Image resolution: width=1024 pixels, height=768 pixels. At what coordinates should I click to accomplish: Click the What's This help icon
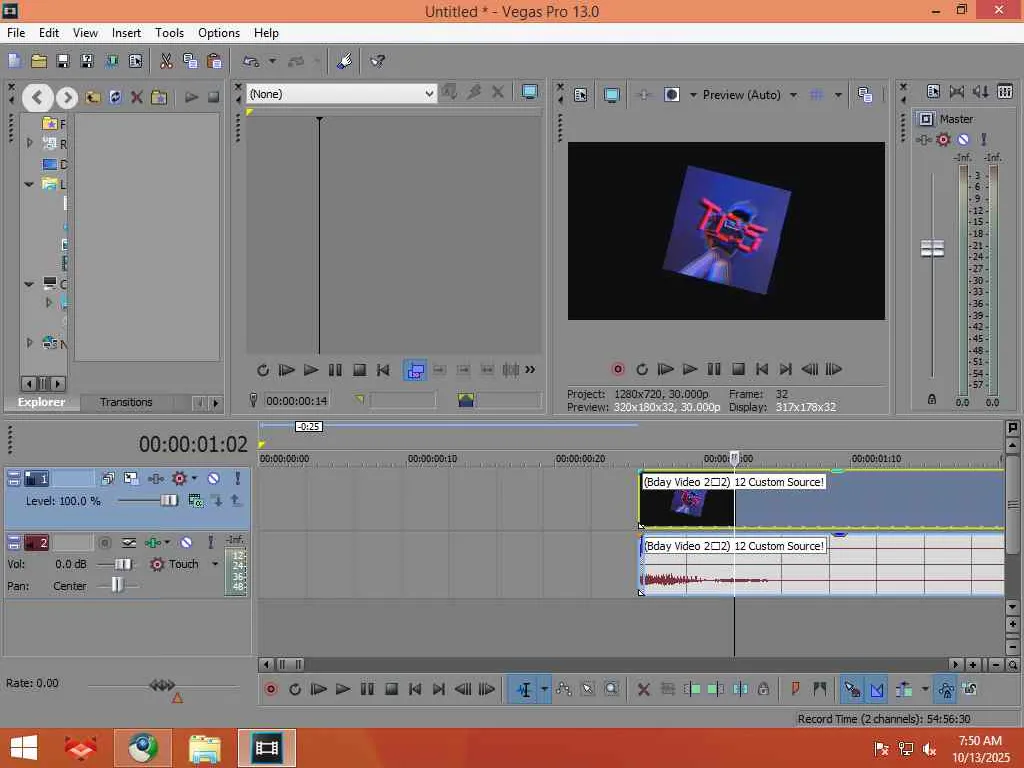point(377,61)
